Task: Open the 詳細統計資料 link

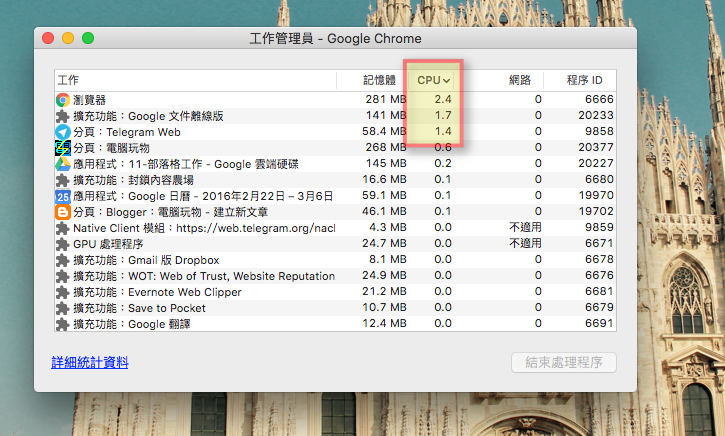Action: pos(90,363)
